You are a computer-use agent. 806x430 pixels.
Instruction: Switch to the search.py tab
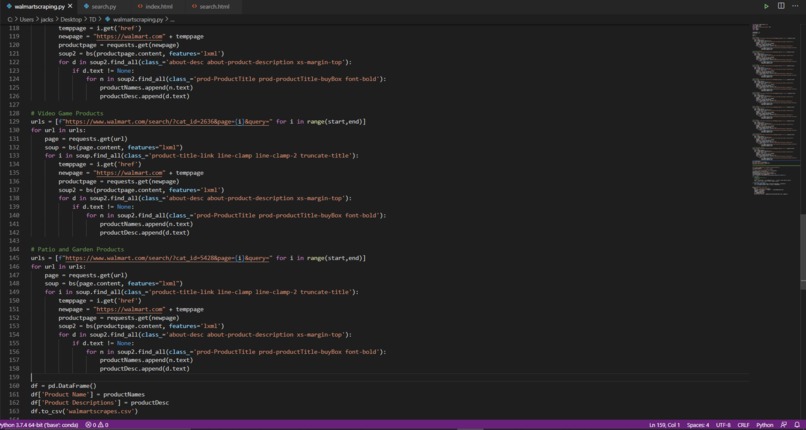tap(100, 7)
